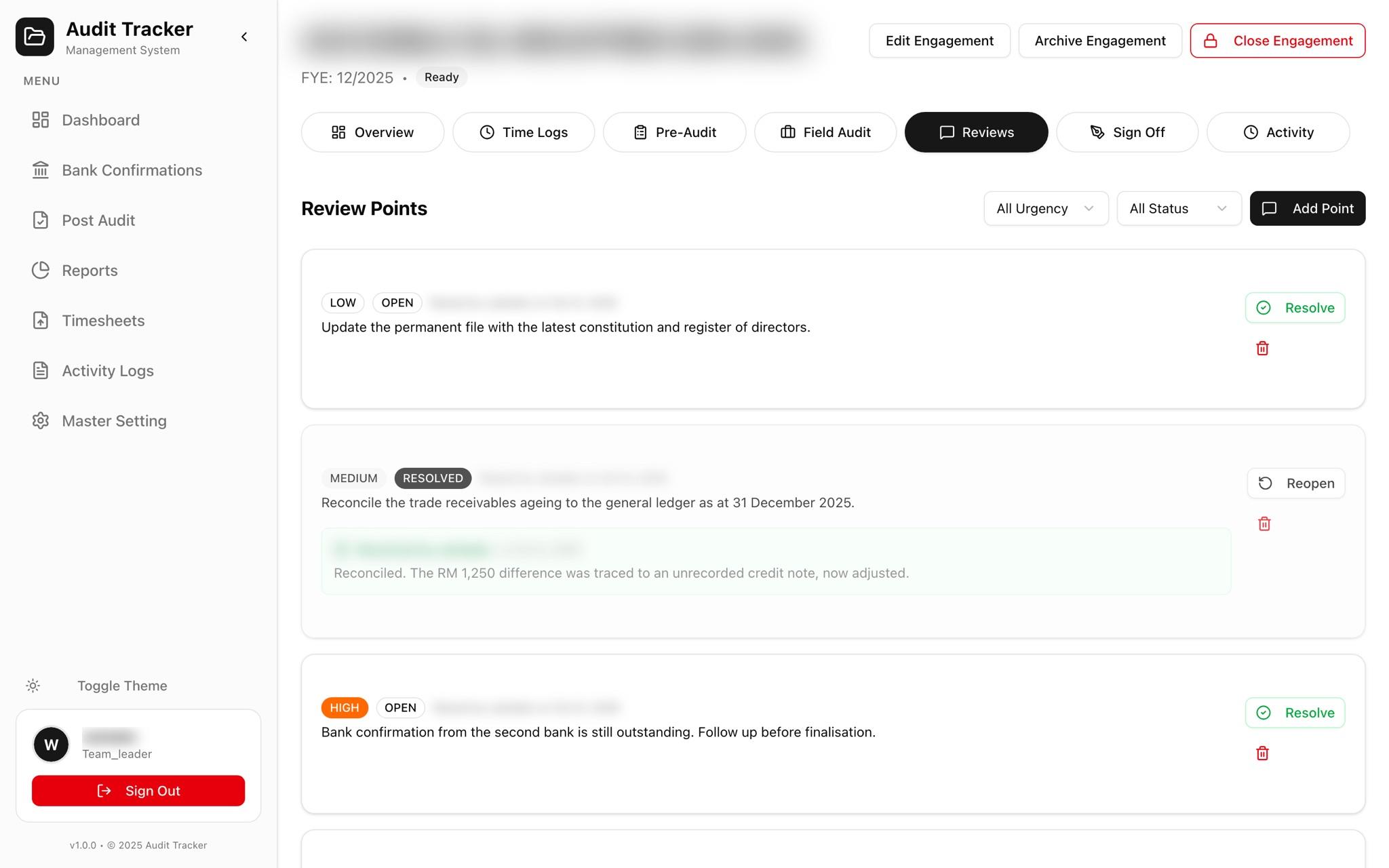
Task: Reopen the trade receivables review point
Action: (x=1295, y=484)
